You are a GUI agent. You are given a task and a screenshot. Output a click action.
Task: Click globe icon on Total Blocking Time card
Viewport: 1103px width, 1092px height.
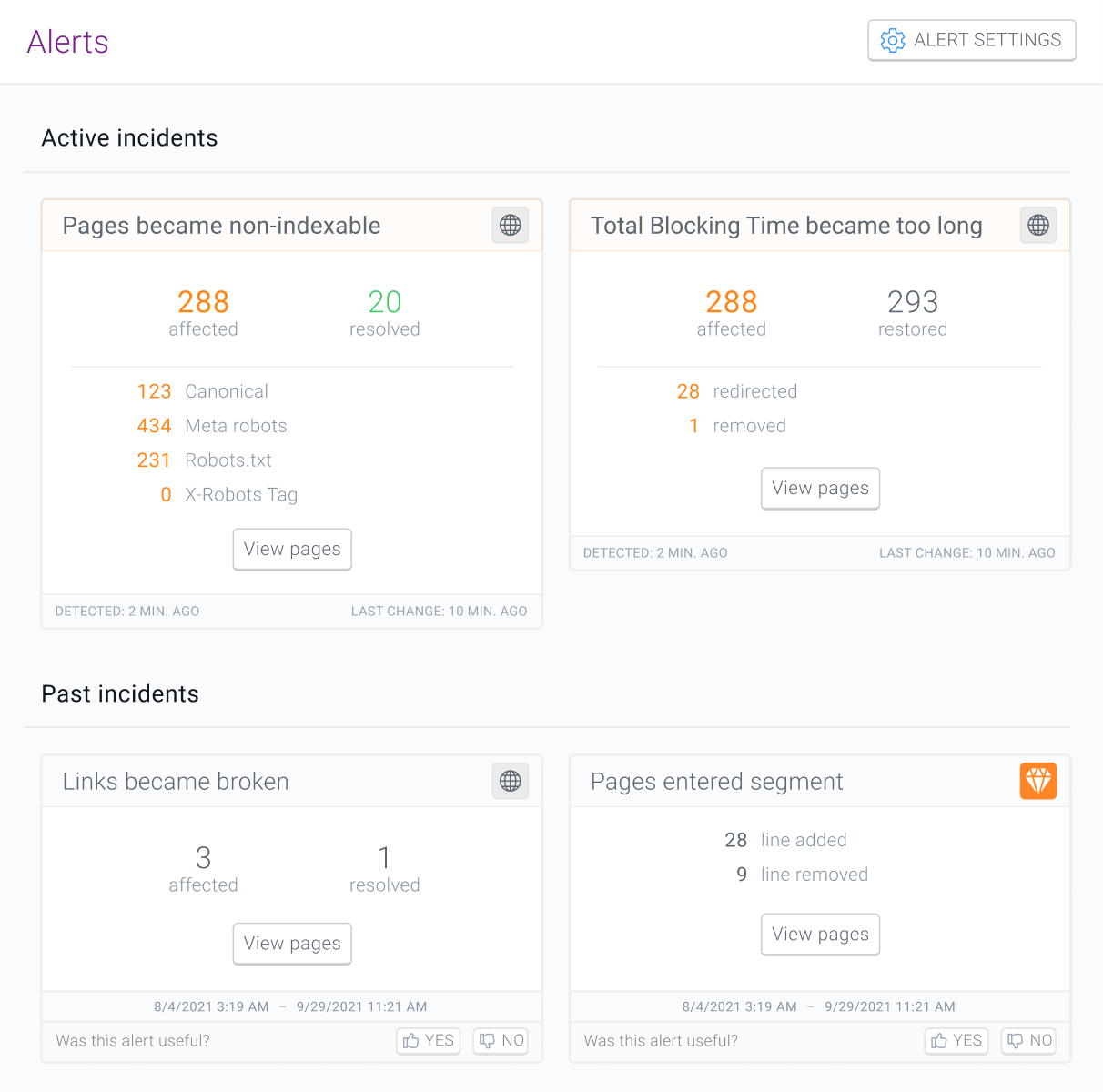point(1038,225)
